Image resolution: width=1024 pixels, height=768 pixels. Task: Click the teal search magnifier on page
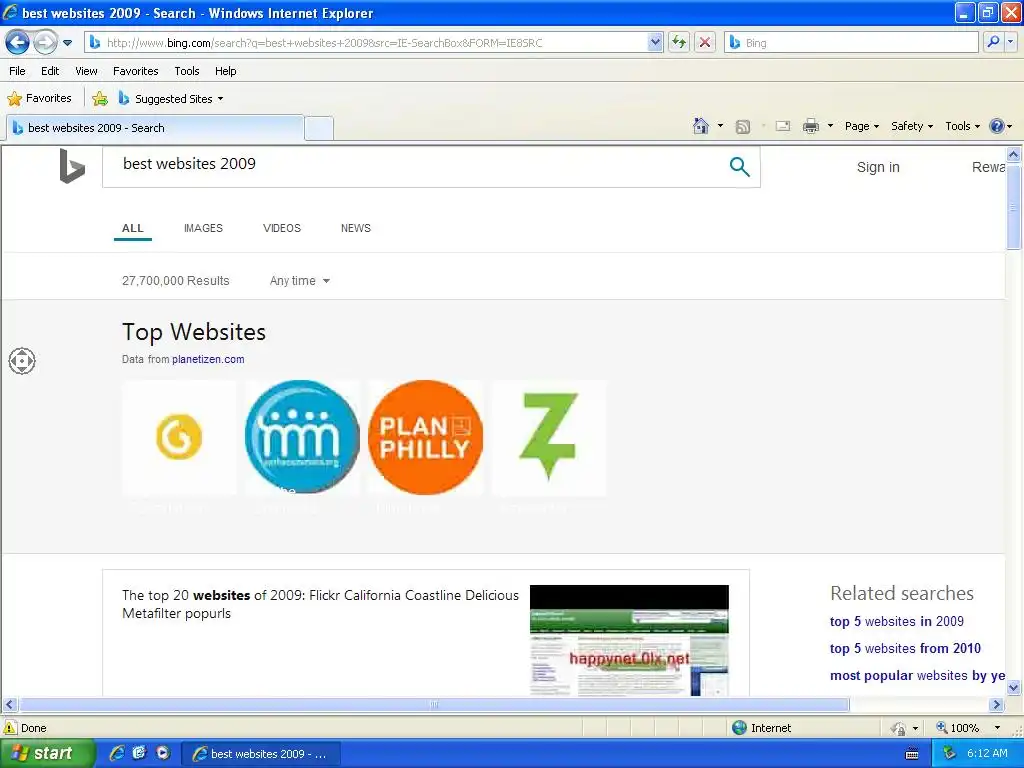(x=739, y=167)
